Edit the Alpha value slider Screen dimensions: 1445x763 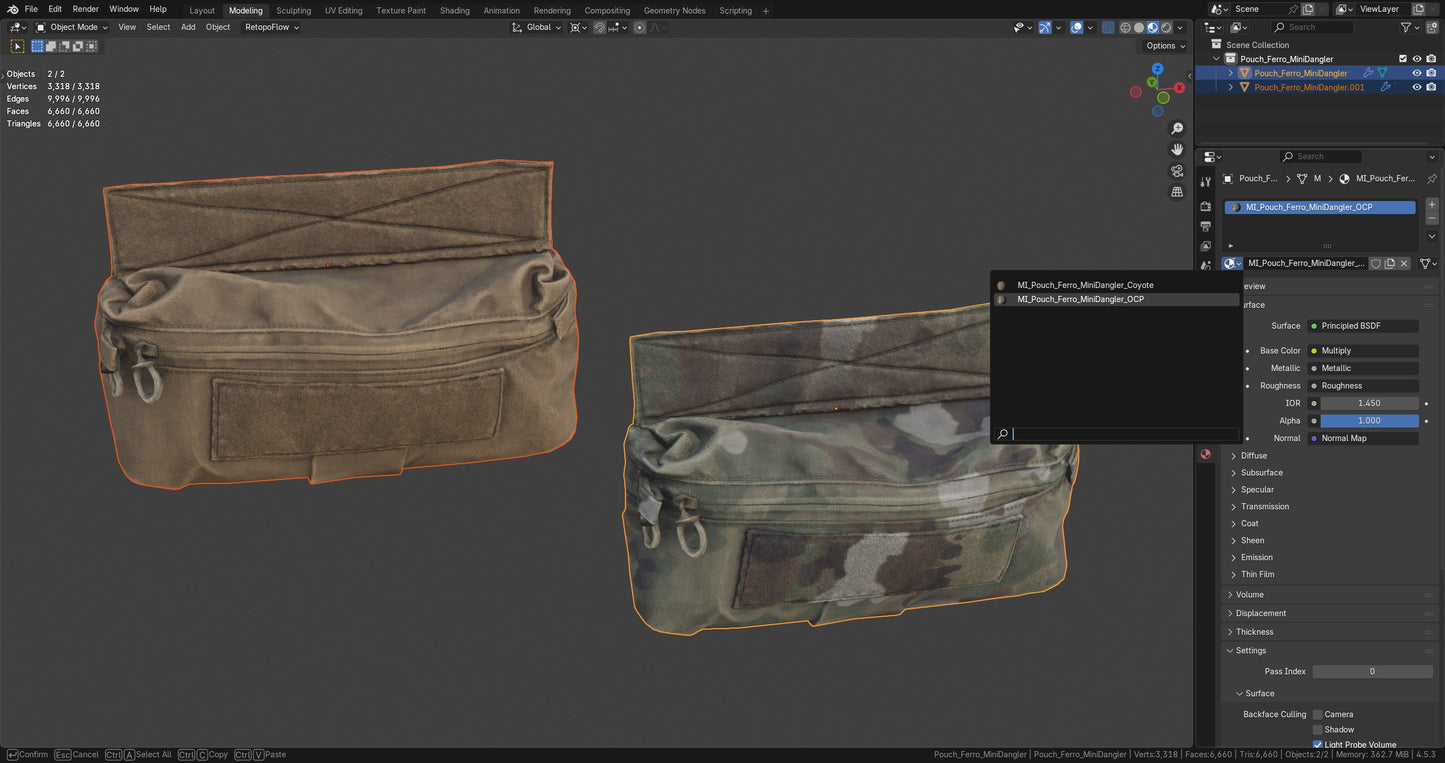tap(1368, 420)
